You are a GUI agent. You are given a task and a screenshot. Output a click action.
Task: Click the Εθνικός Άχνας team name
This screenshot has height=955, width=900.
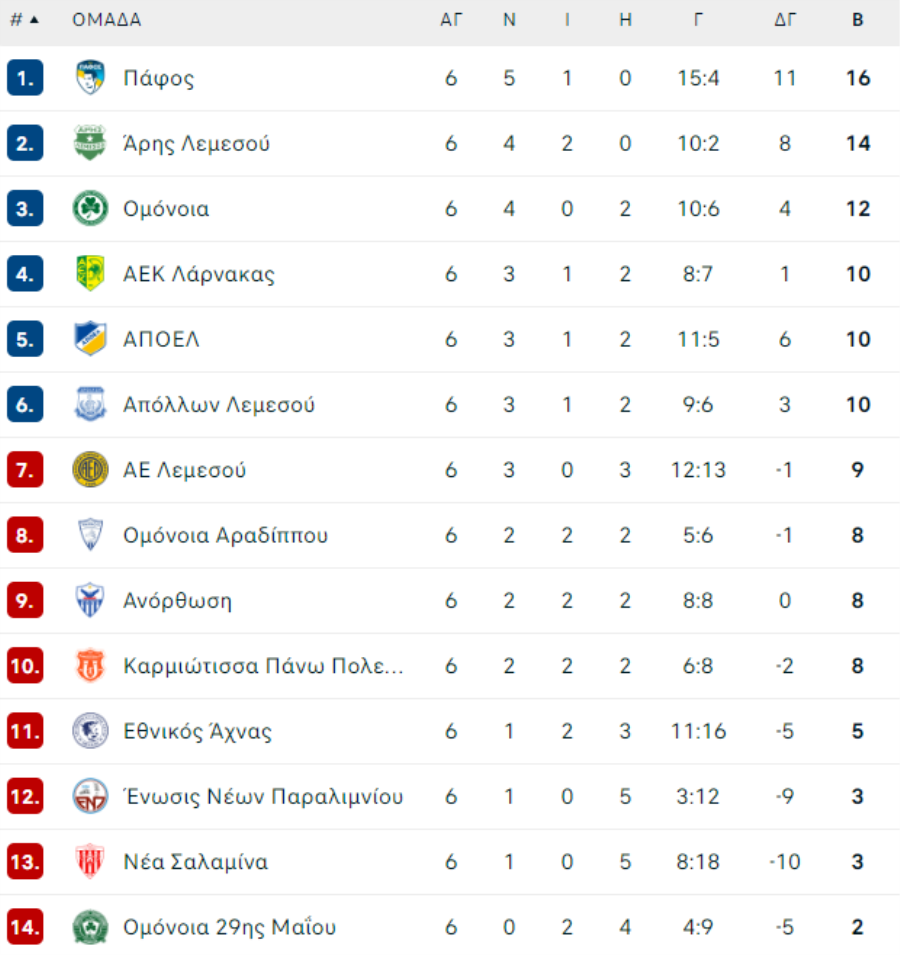[x=197, y=731]
